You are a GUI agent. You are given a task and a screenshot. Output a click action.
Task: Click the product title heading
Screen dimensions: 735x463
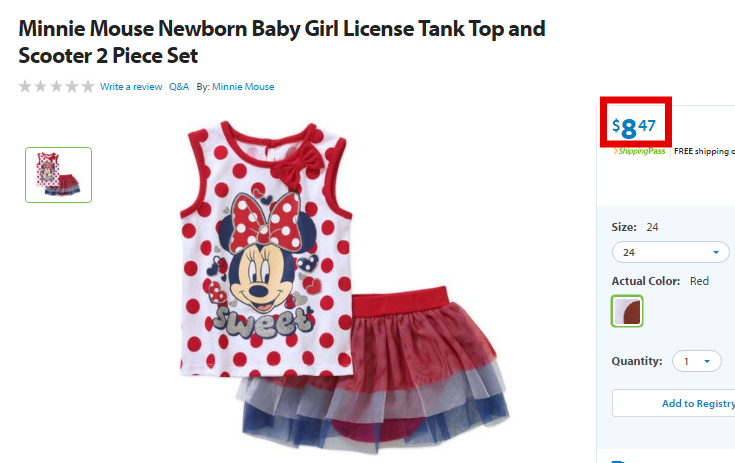pyautogui.click(x=282, y=42)
